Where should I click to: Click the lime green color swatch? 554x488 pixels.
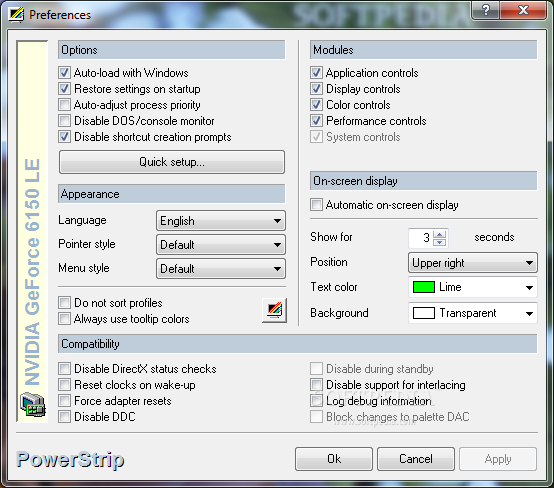click(424, 287)
